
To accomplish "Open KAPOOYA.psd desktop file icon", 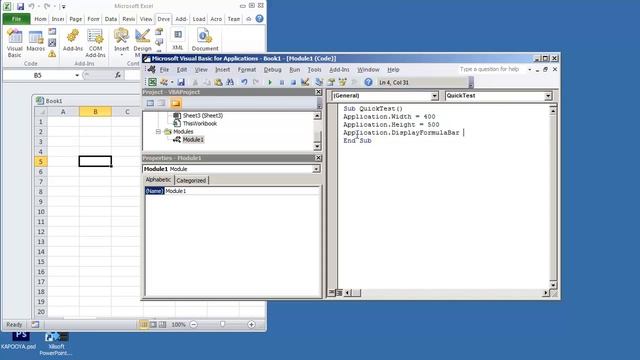I will (x=18, y=341).
